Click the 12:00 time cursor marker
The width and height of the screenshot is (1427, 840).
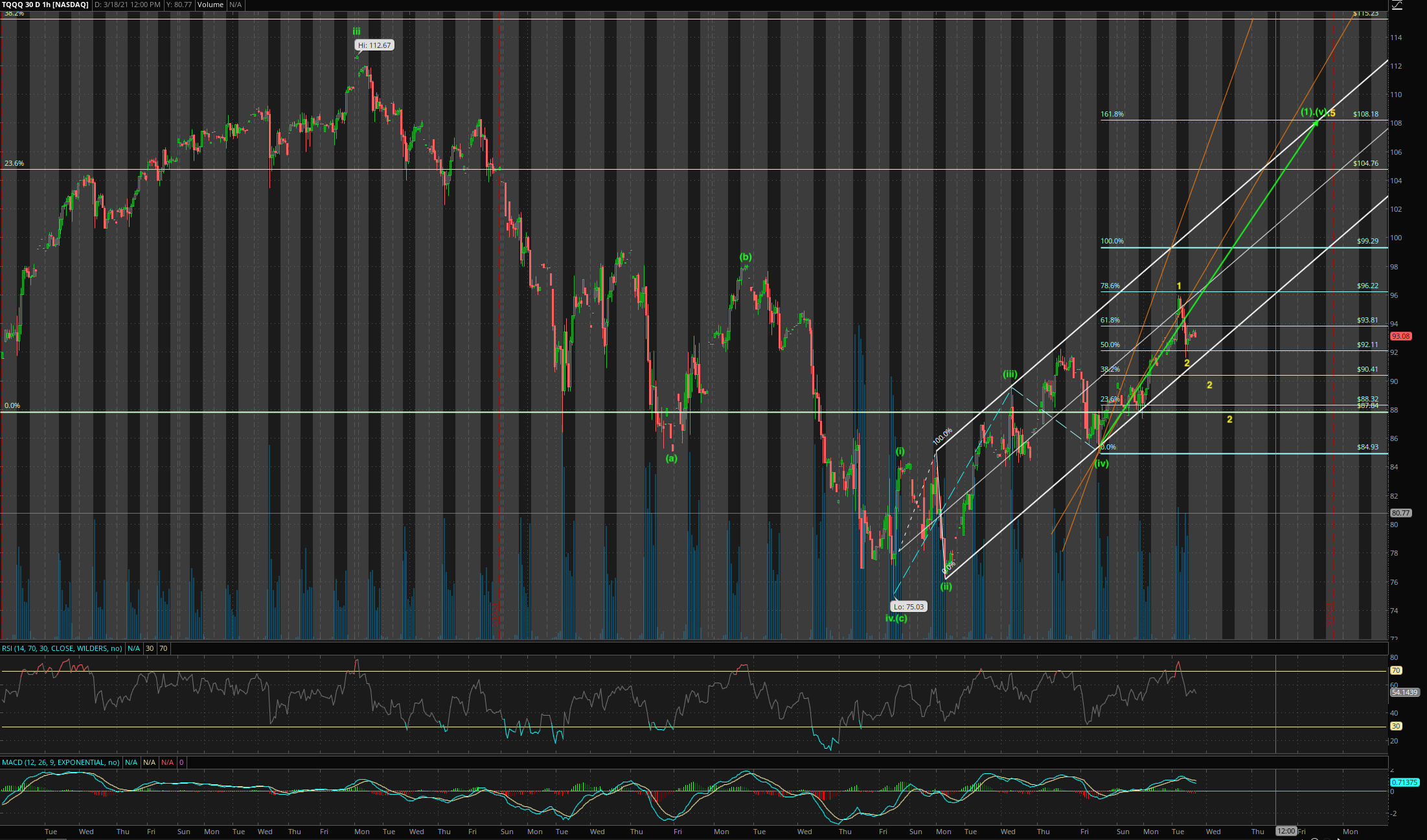1286,831
